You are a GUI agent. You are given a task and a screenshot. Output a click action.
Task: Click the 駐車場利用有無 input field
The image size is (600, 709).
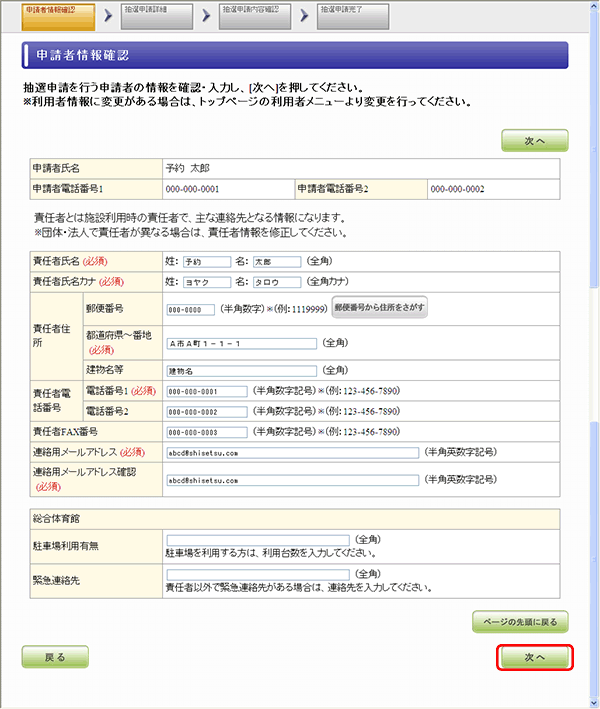(258, 540)
